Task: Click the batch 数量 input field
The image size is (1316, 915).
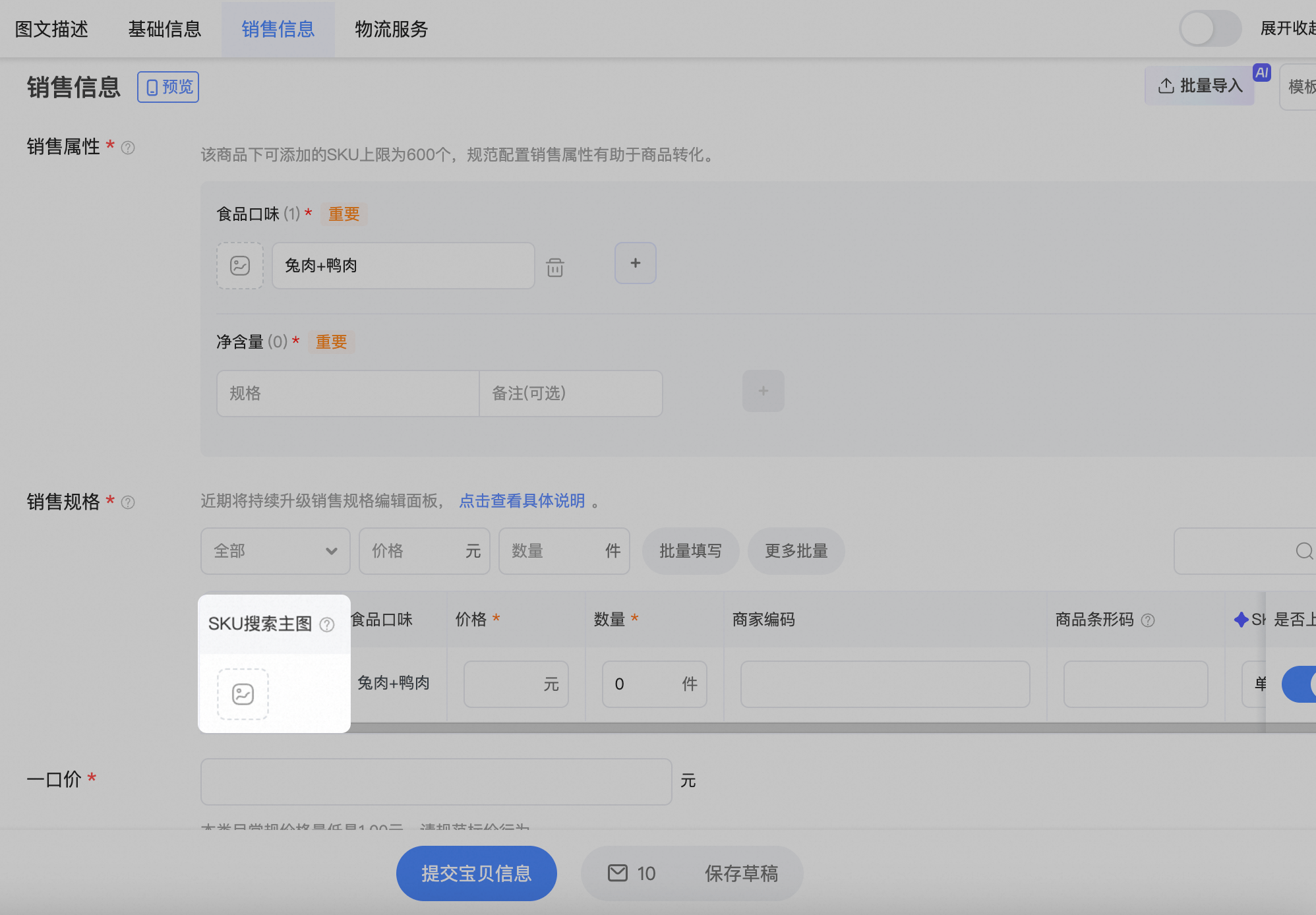Action: pyautogui.click(x=564, y=551)
